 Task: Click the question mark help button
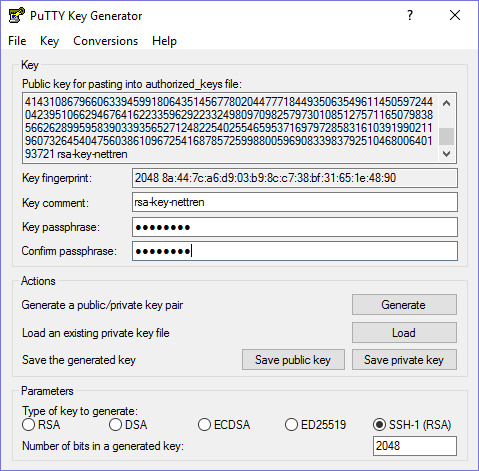point(410,15)
